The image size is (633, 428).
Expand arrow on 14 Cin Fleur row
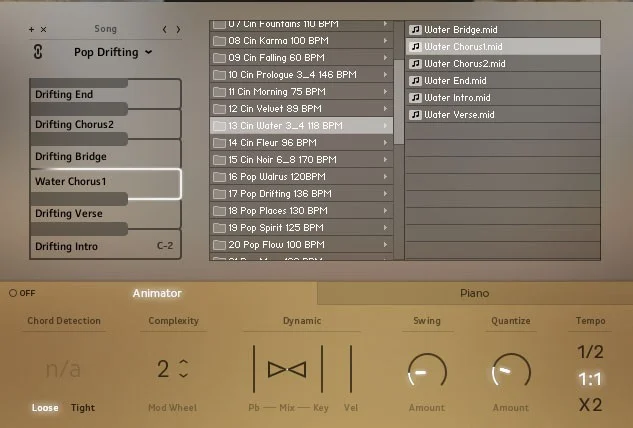tap(386, 143)
